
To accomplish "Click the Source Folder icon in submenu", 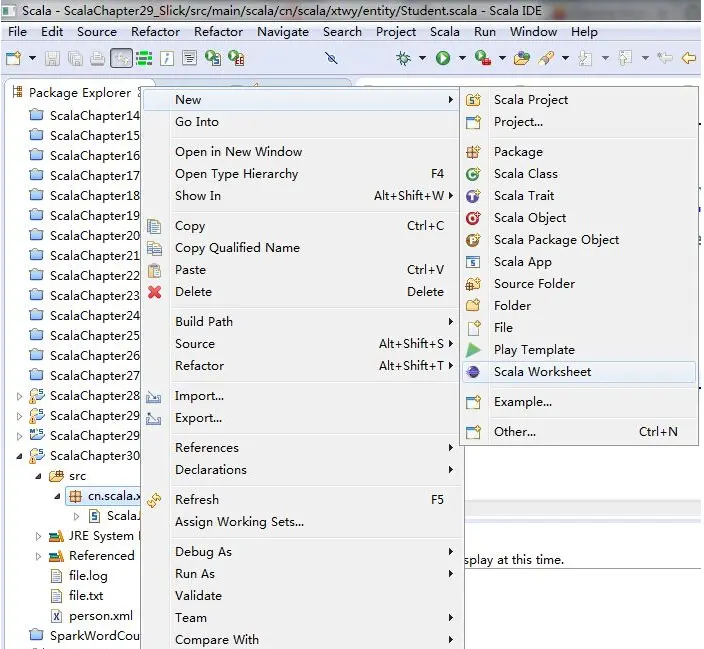I will [473, 284].
